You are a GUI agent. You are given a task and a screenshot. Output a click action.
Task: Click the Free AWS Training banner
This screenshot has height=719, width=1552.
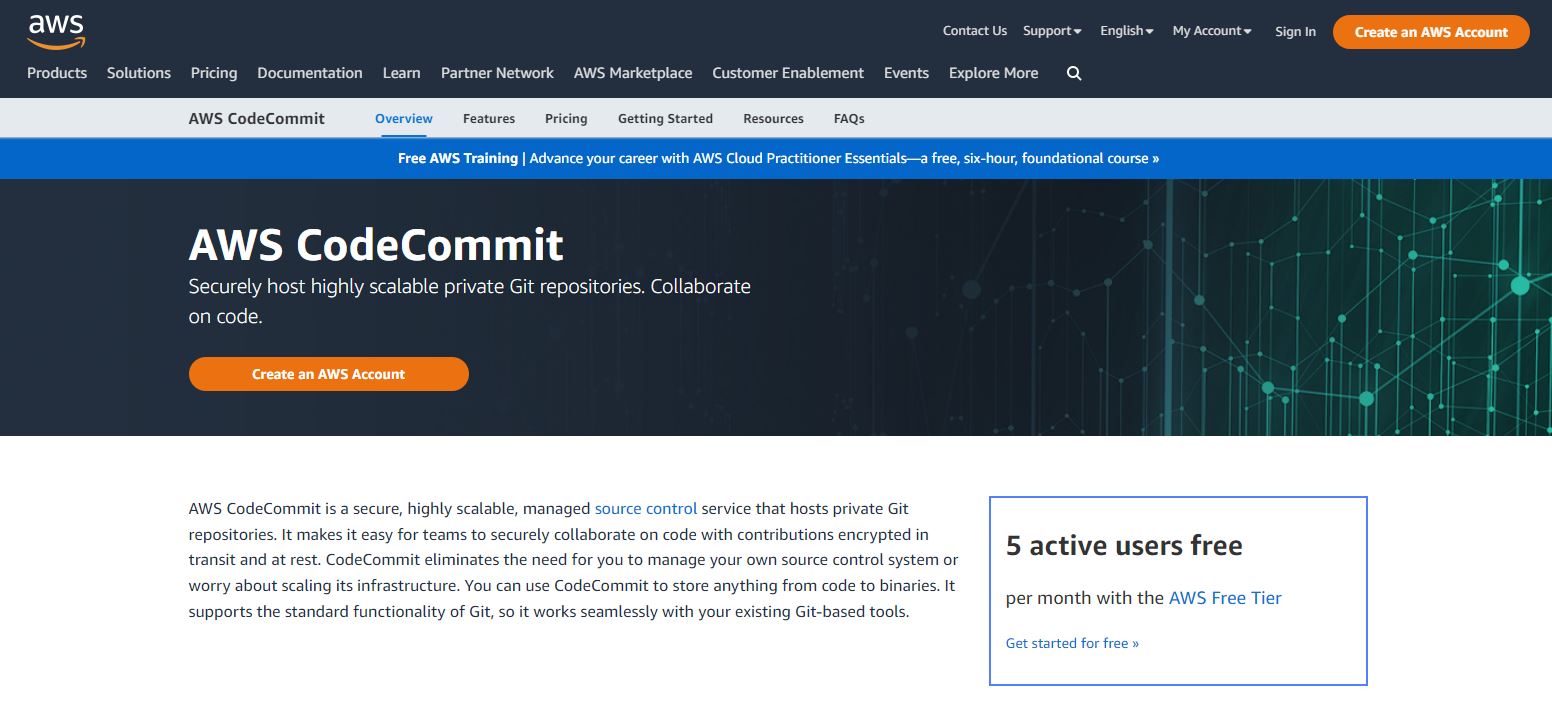click(778, 158)
